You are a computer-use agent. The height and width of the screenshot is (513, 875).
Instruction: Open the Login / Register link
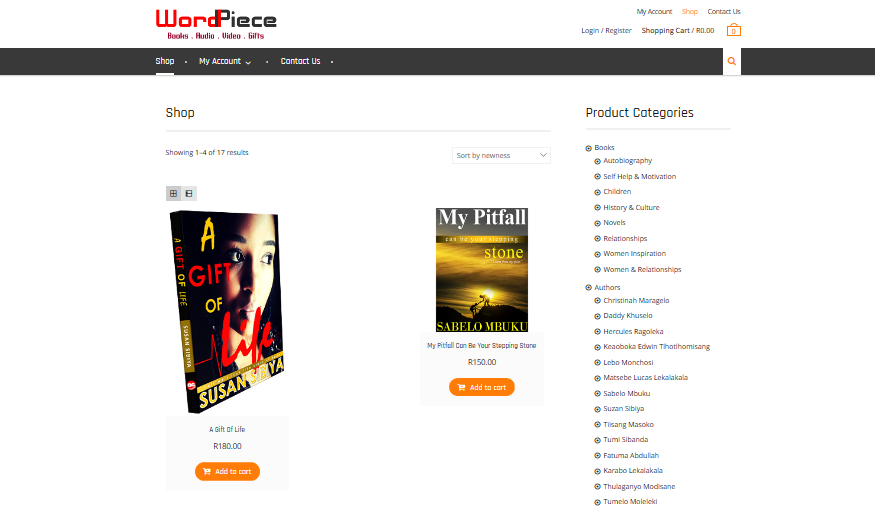(606, 31)
